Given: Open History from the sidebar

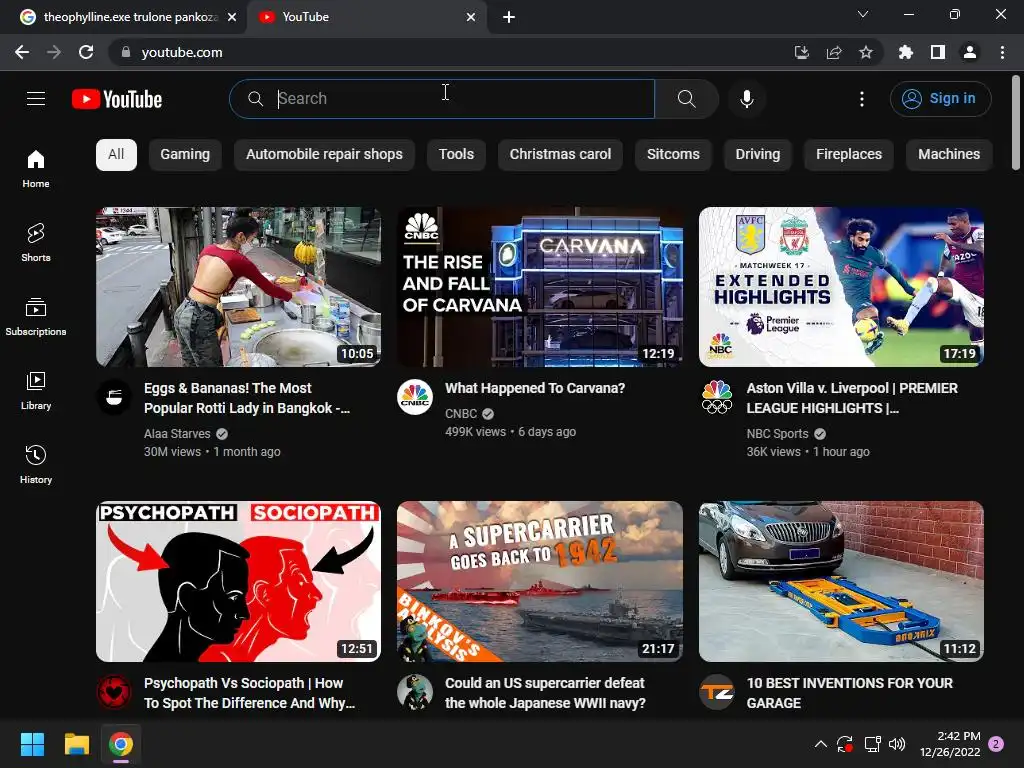Looking at the screenshot, I should (x=36, y=464).
